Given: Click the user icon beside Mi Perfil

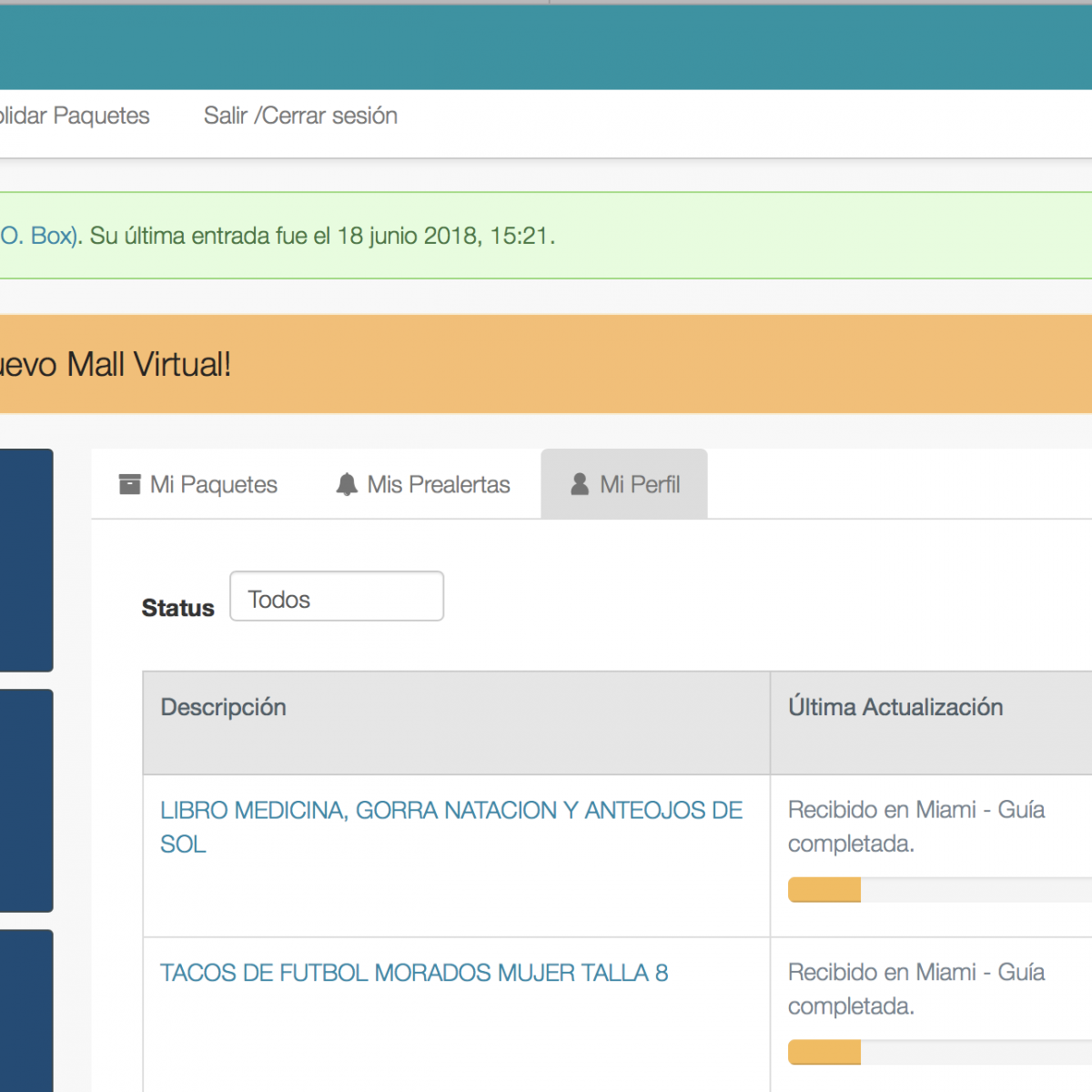Looking at the screenshot, I should [580, 484].
